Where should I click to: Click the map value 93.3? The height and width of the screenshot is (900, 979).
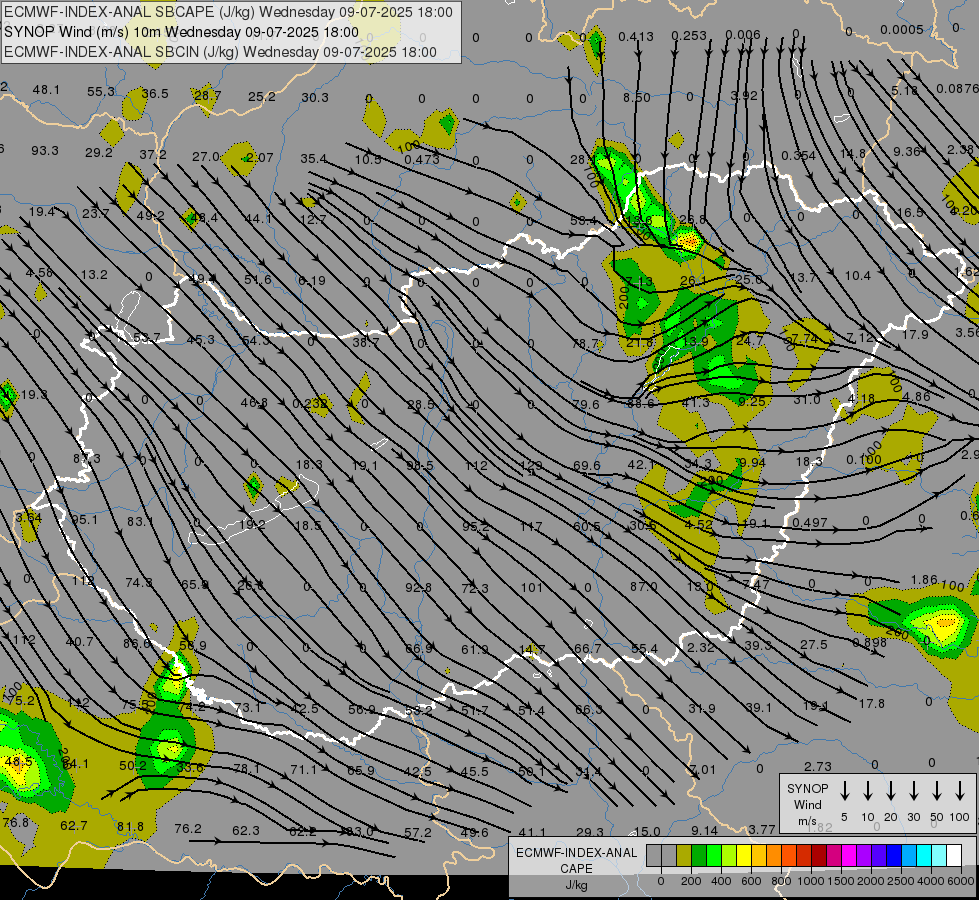click(x=45, y=151)
